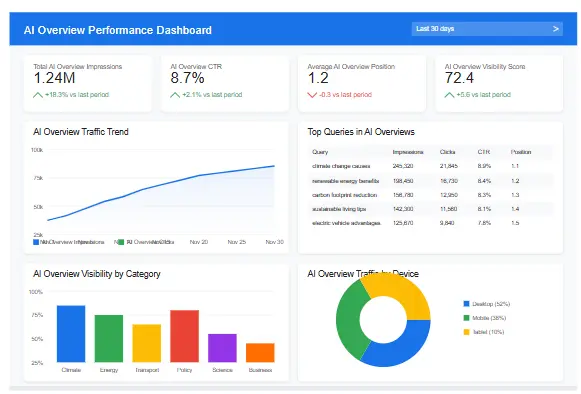Click -0.3 vs last period text

[345, 95]
